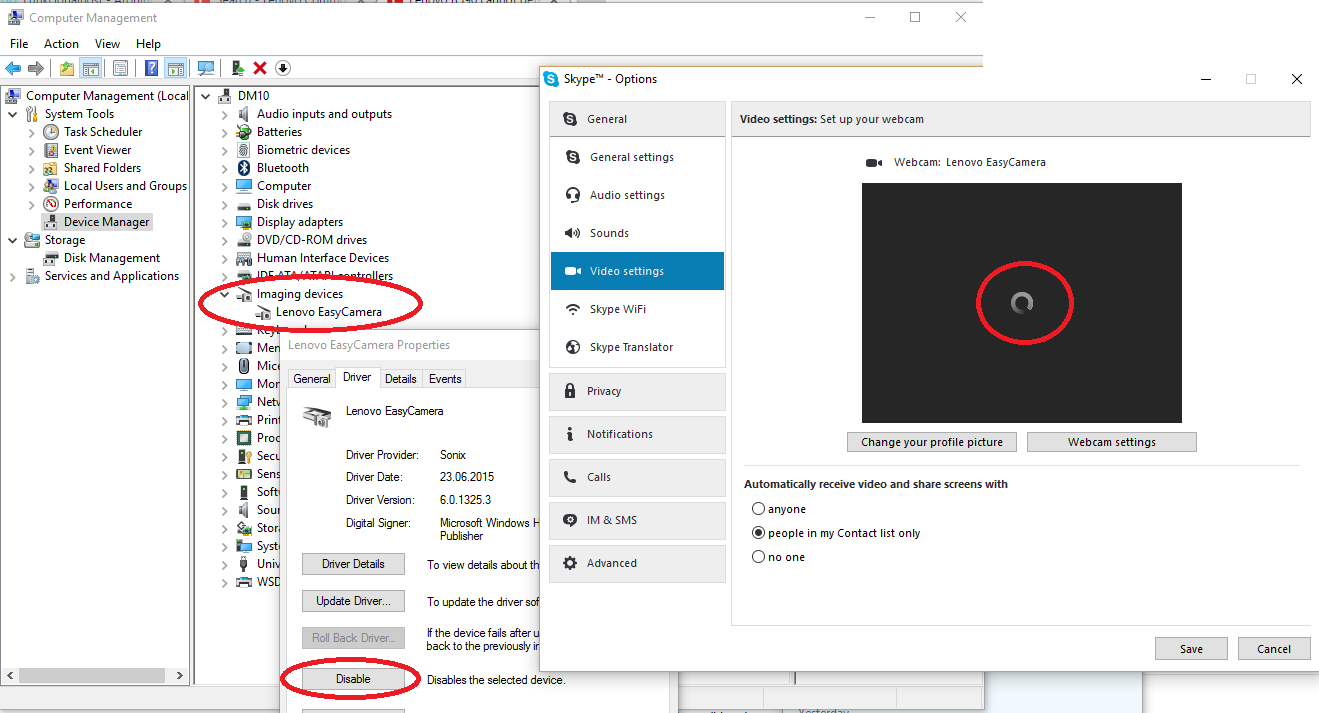The image size is (1319, 713).
Task: Click the red X Uninstall toolbar icon
Action: pos(260,68)
